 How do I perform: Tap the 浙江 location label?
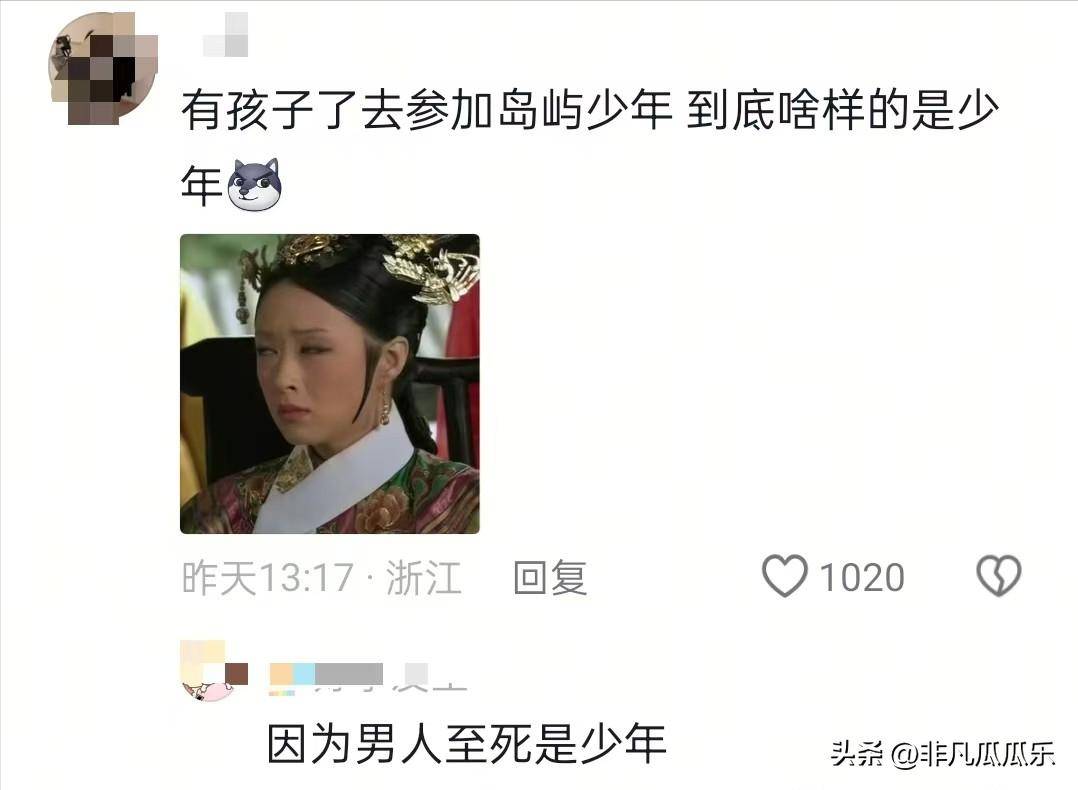click(x=424, y=578)
